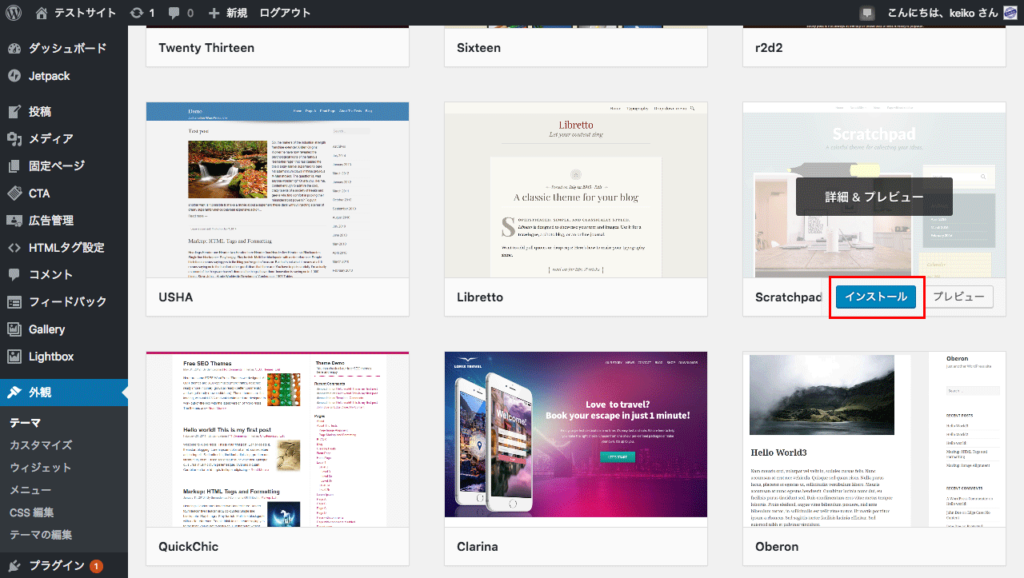Click the Twenty Thirteen theme name
This screenshot has width=1024, height=578.
(206, 48)
